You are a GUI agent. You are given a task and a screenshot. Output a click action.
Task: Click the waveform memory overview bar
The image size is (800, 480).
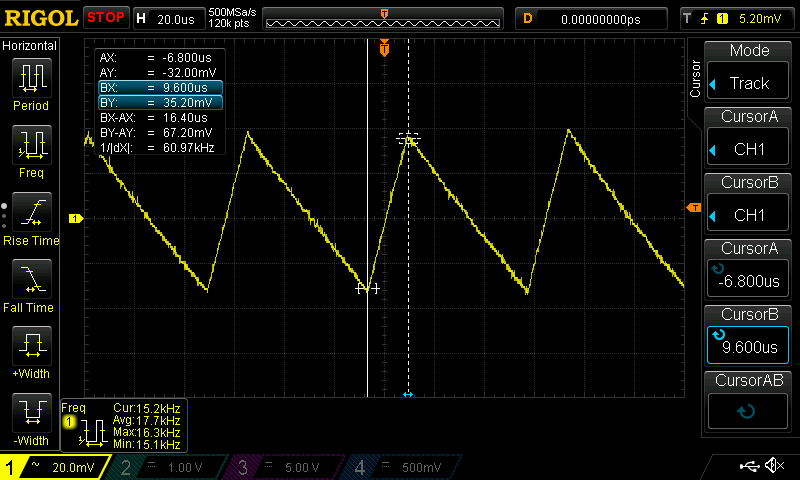click(383, 19)
